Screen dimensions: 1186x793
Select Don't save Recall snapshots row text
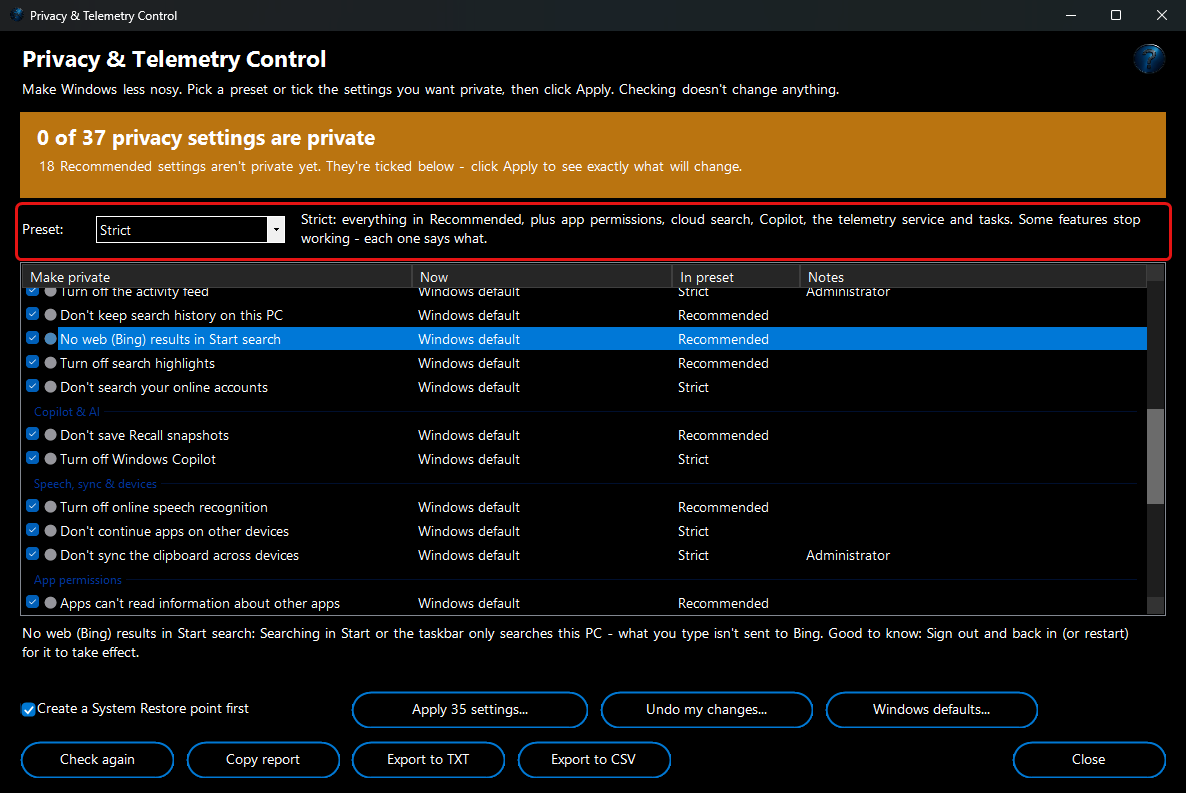point(144,435)
